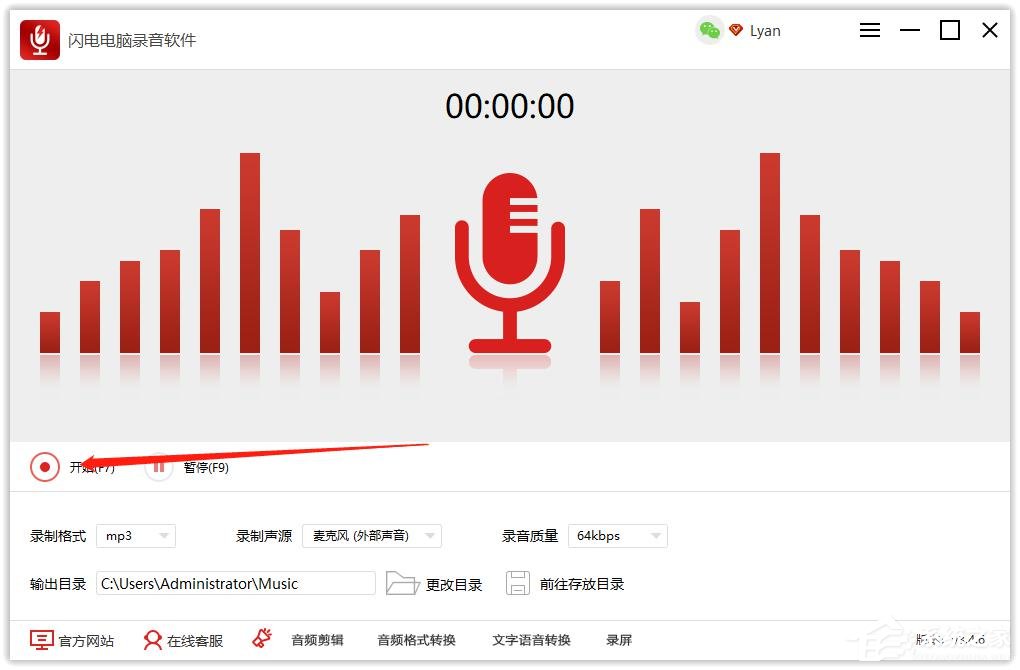Expand the 麦克风(外部声音) sound source dropdown
This screenshot has height=670, width=1020.
point(370,536)
